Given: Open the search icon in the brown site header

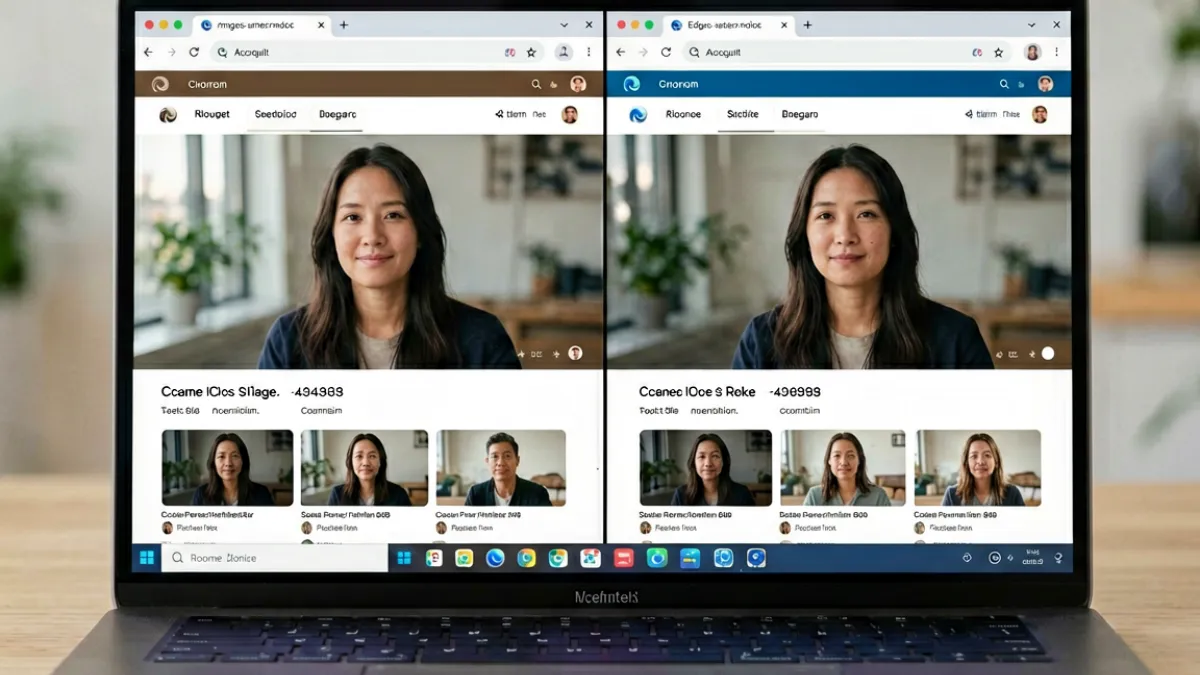Looking at the screenshot, I should point(537,85).
